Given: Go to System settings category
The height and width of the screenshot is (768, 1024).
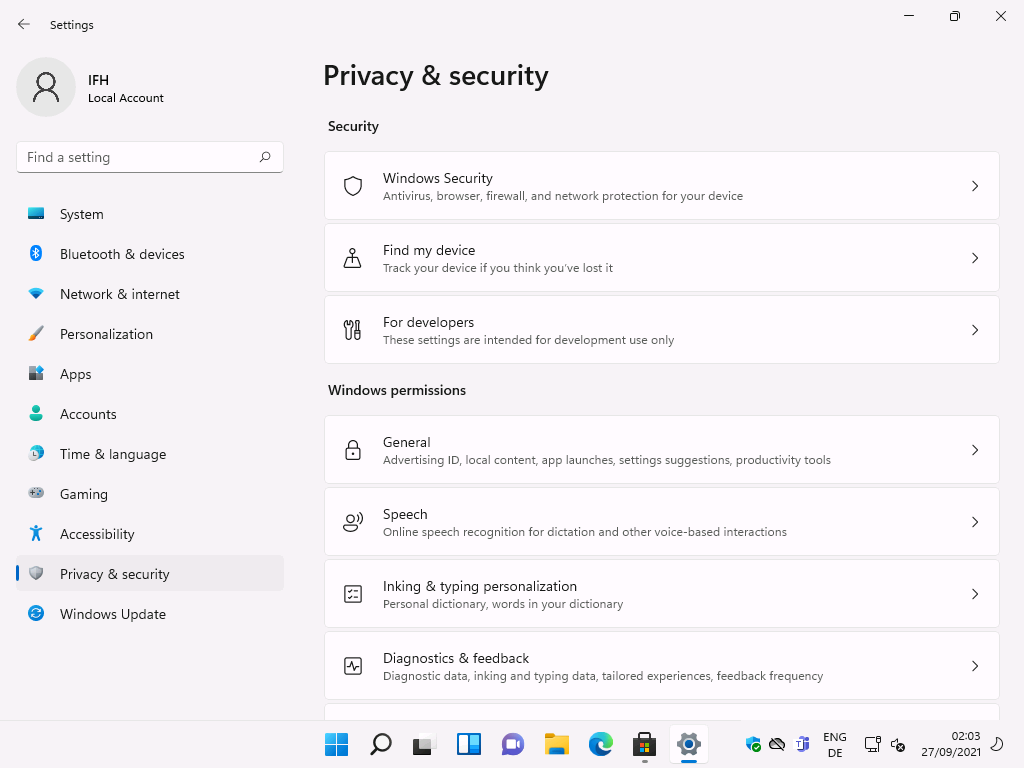Looking at the screenshot, I should pos(150,214).
